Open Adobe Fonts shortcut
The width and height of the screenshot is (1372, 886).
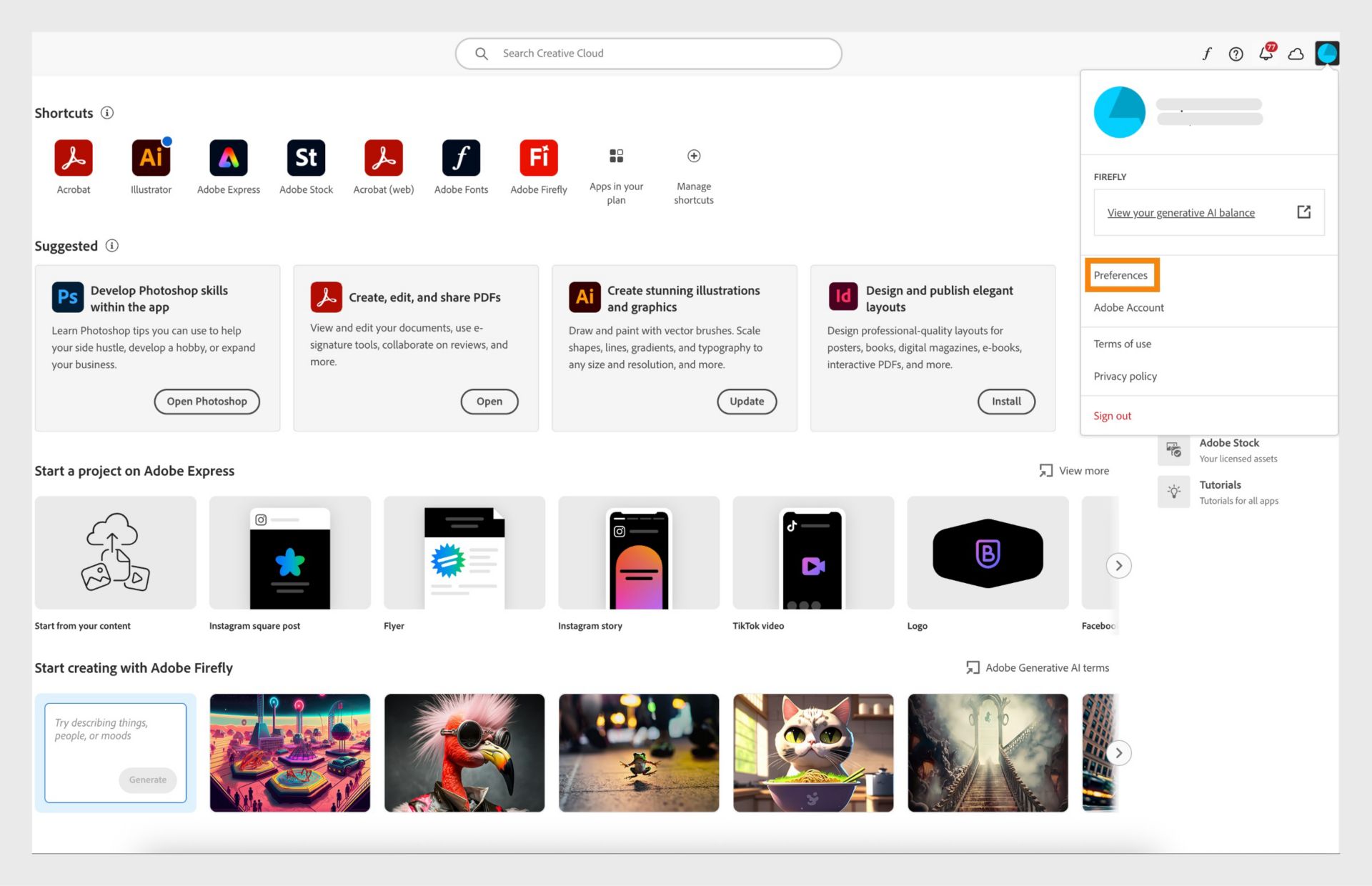[x=461, y=157]
